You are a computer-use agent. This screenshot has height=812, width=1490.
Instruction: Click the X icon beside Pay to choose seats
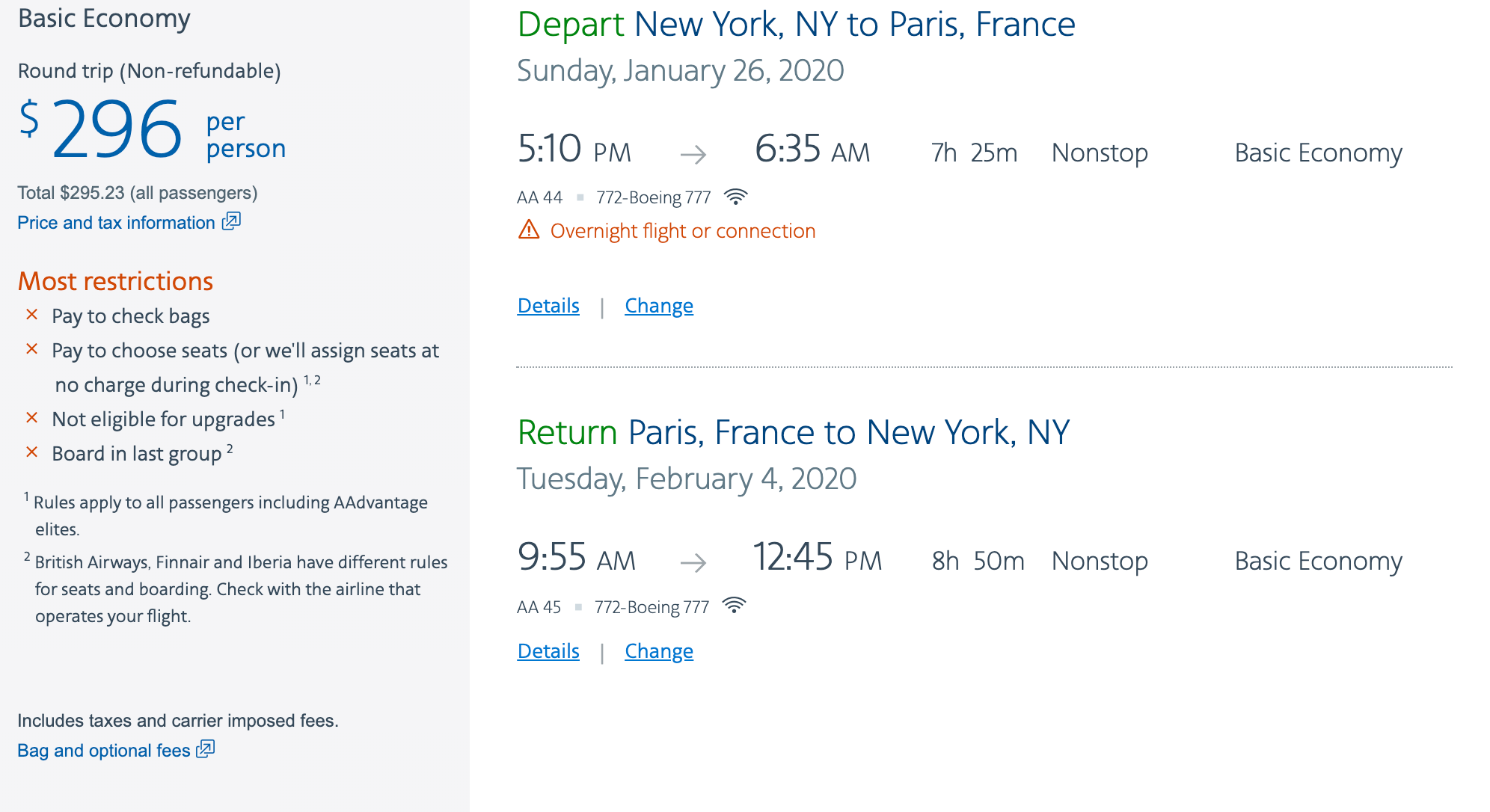coord(32,349)
